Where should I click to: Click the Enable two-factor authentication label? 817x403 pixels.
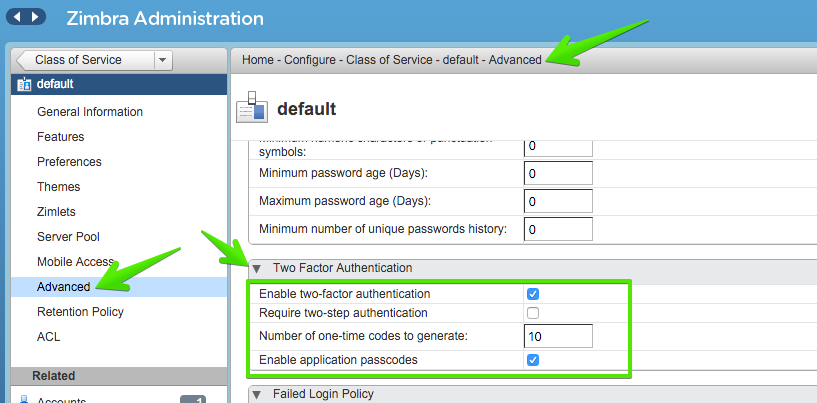tap(344, 294)
